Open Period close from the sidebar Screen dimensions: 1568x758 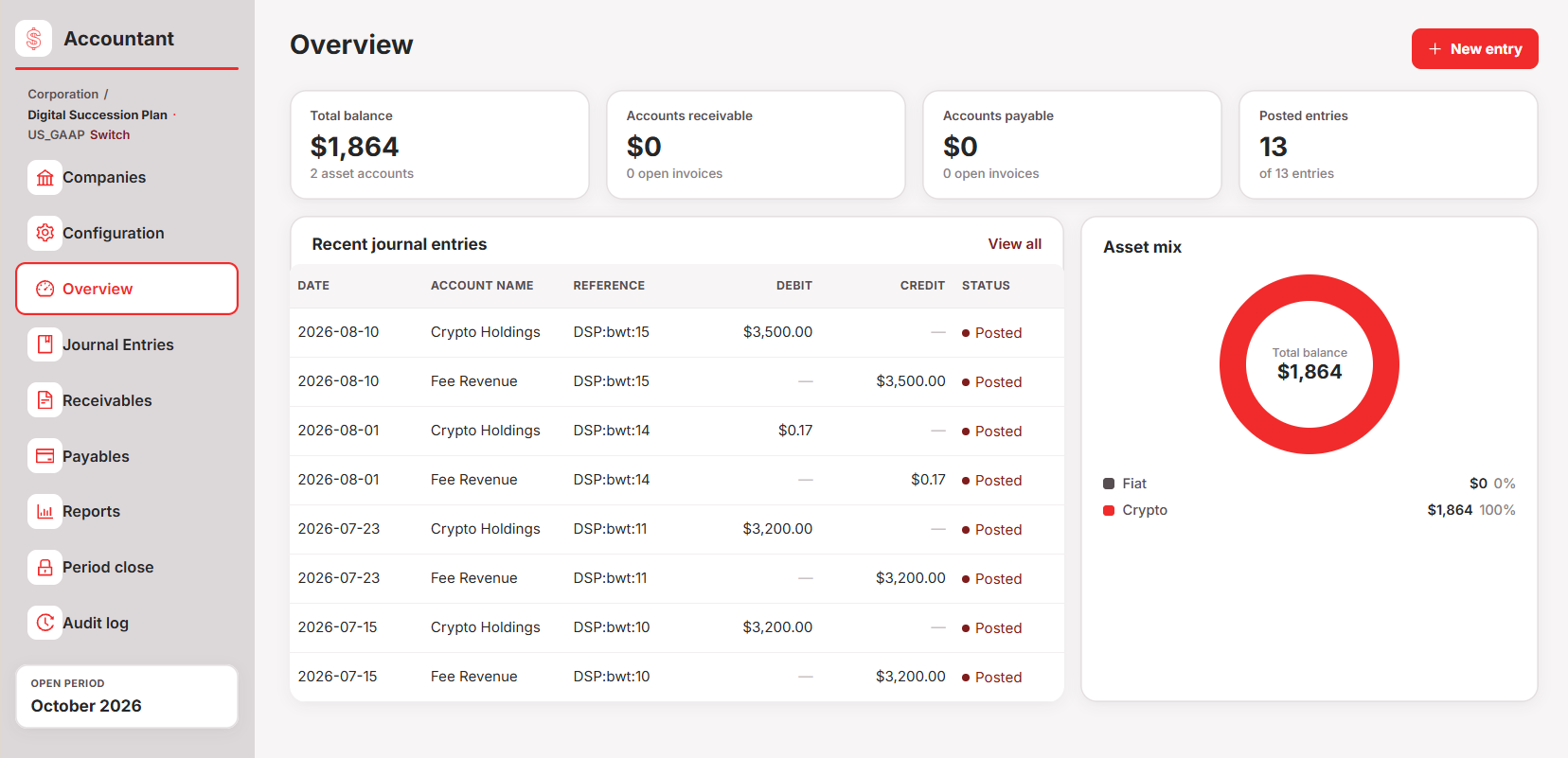127,567
